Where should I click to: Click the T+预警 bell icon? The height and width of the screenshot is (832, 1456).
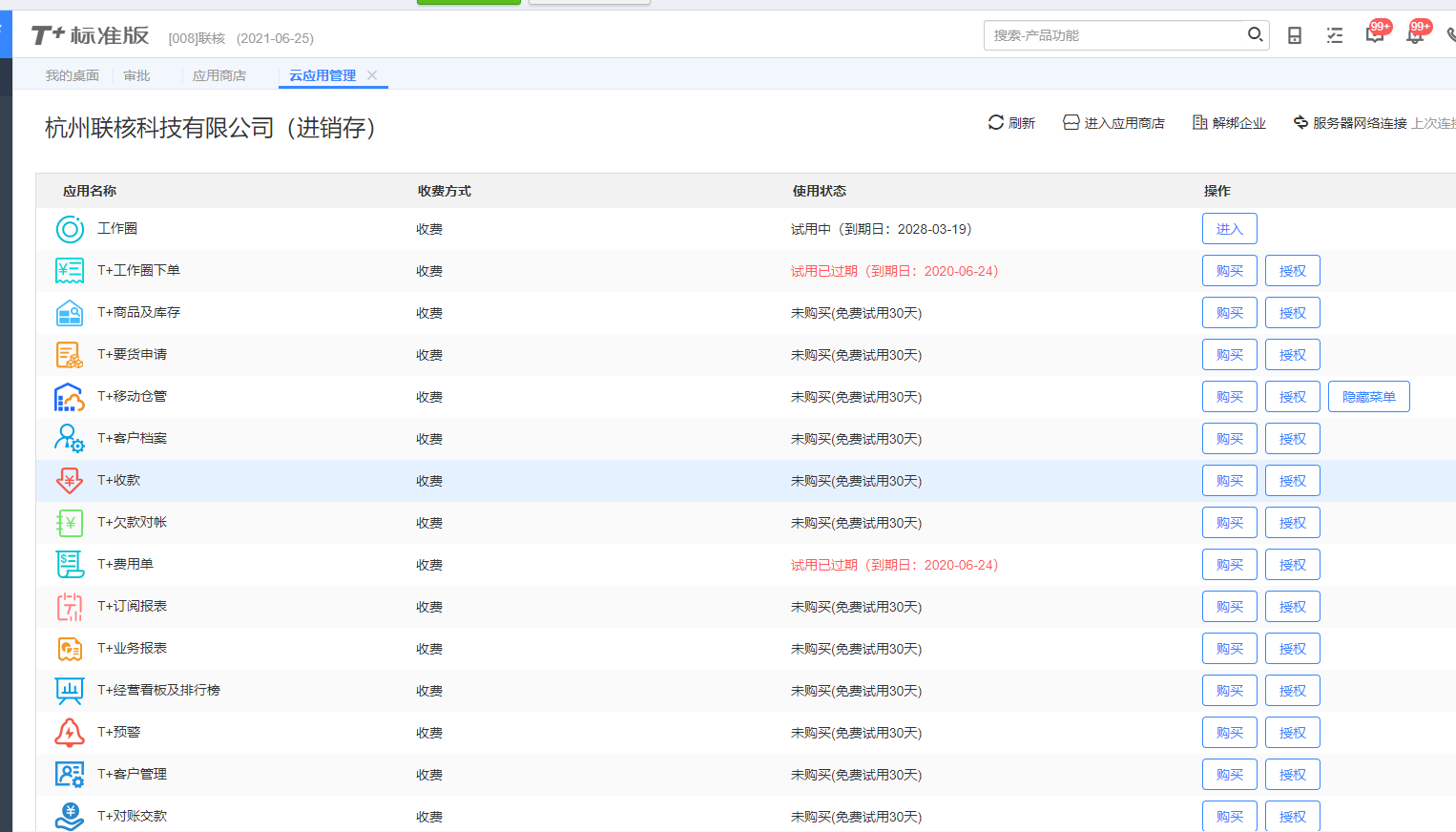(70, 733)
